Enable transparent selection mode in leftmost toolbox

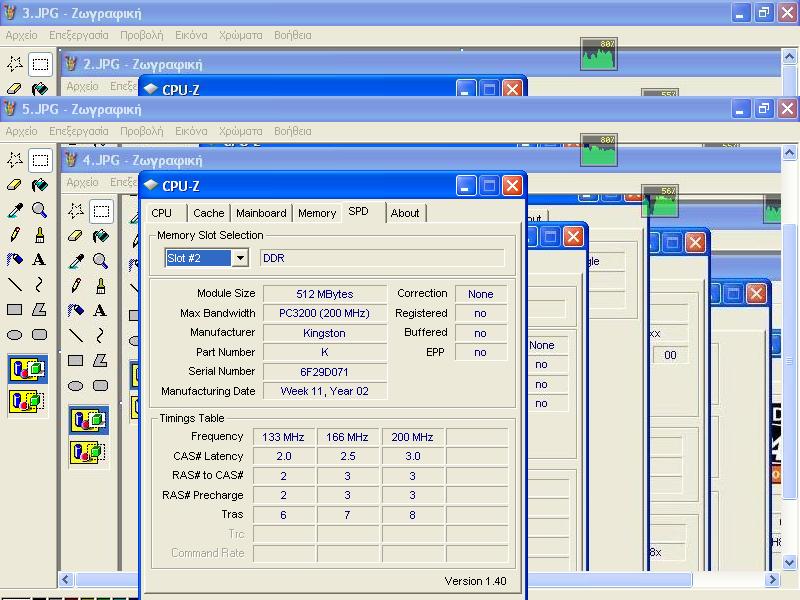27,401
